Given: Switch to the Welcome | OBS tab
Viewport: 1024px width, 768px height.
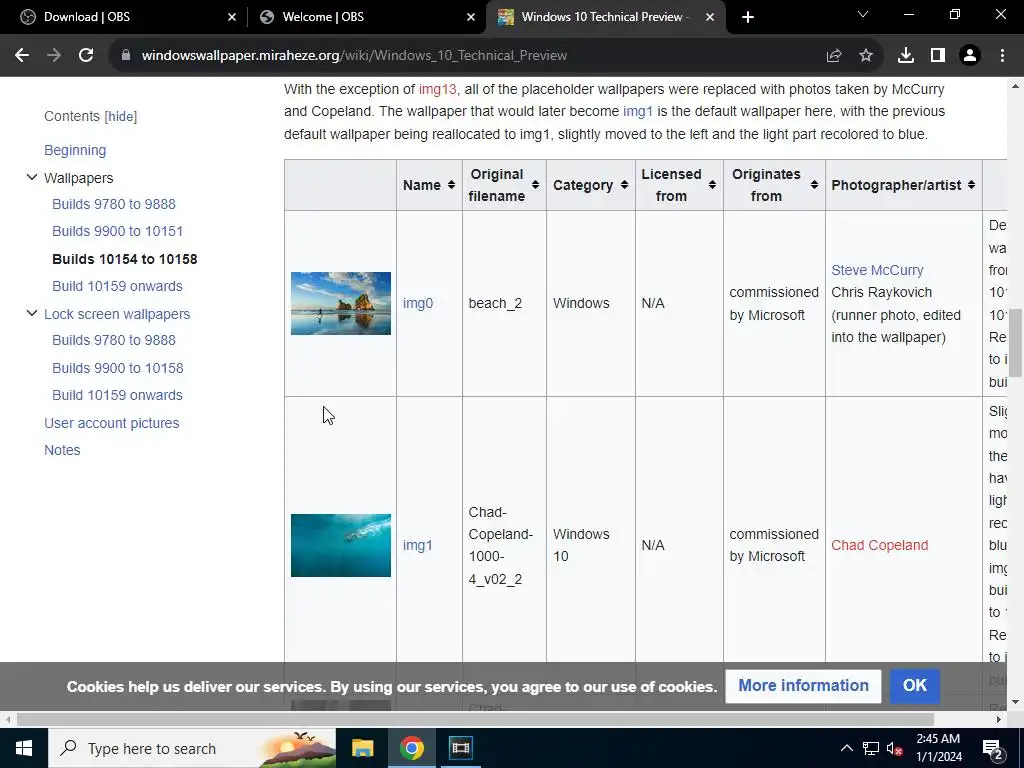Looking at the screenshot, I should (366, 17).
